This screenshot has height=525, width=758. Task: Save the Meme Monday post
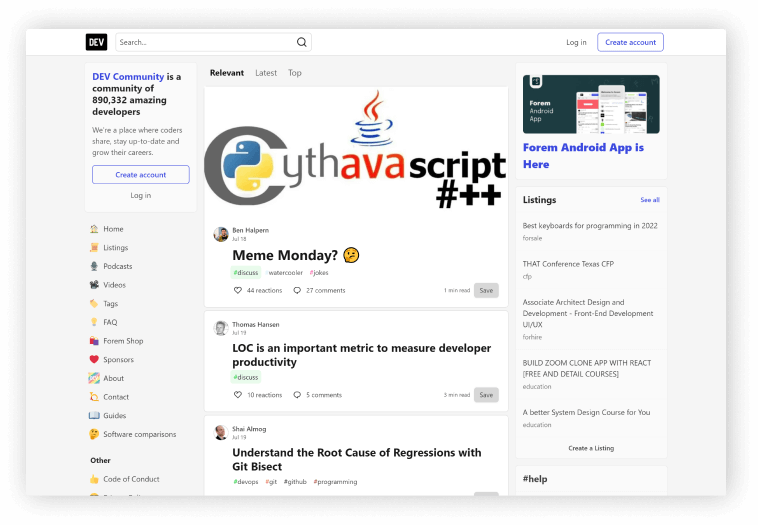(x=486, y=291)
